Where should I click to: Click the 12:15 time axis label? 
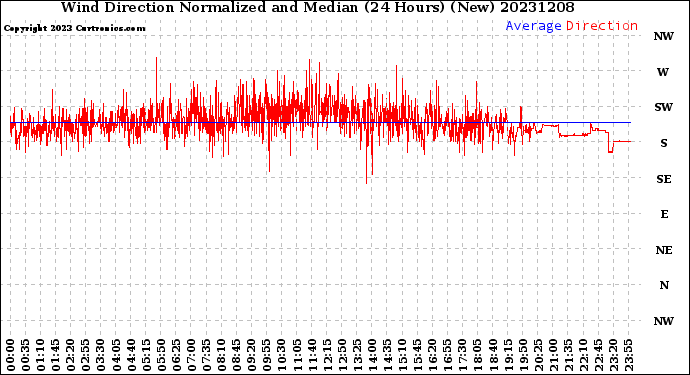coord(327,355)
